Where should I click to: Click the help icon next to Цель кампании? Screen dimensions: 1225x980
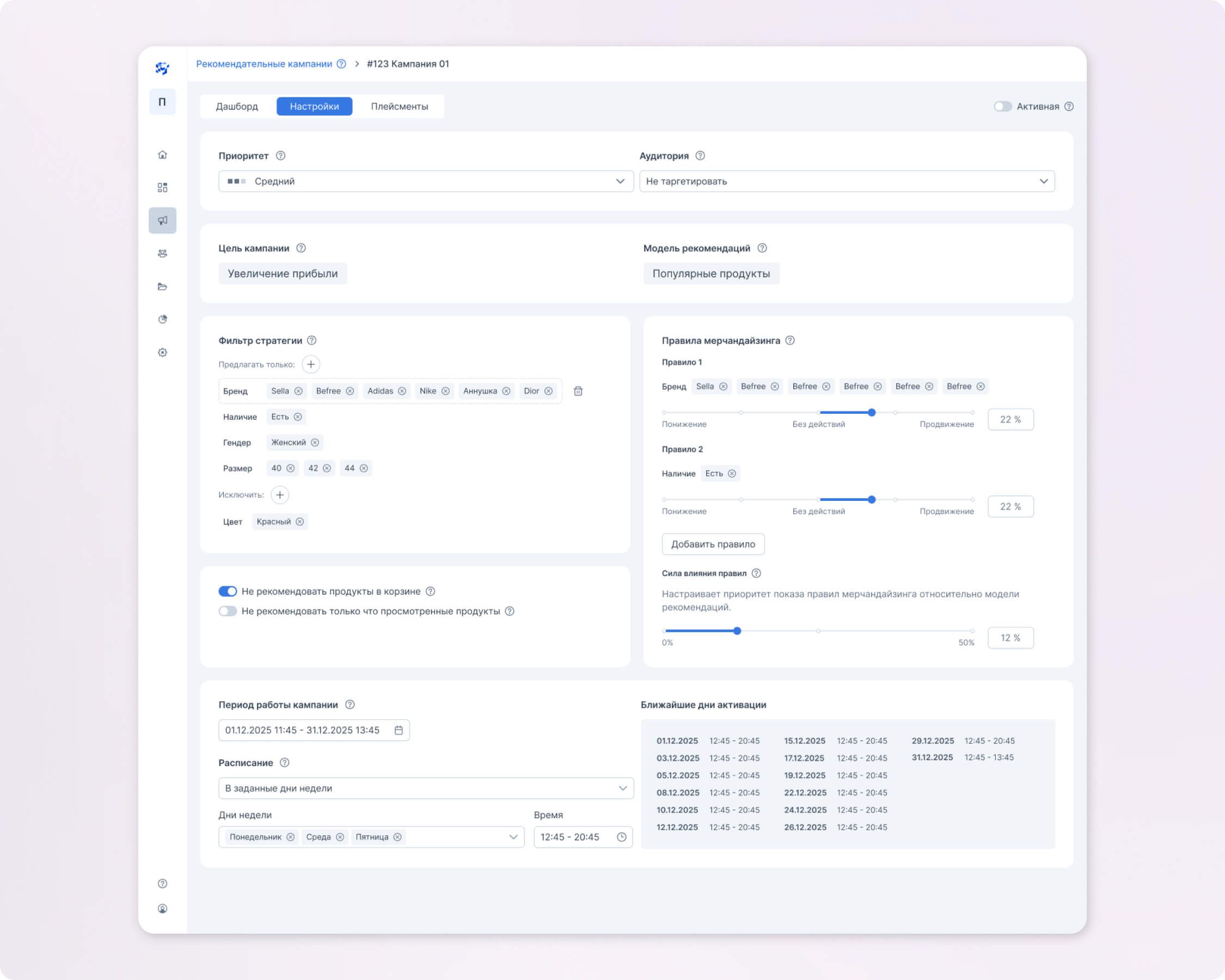point(301,248)
